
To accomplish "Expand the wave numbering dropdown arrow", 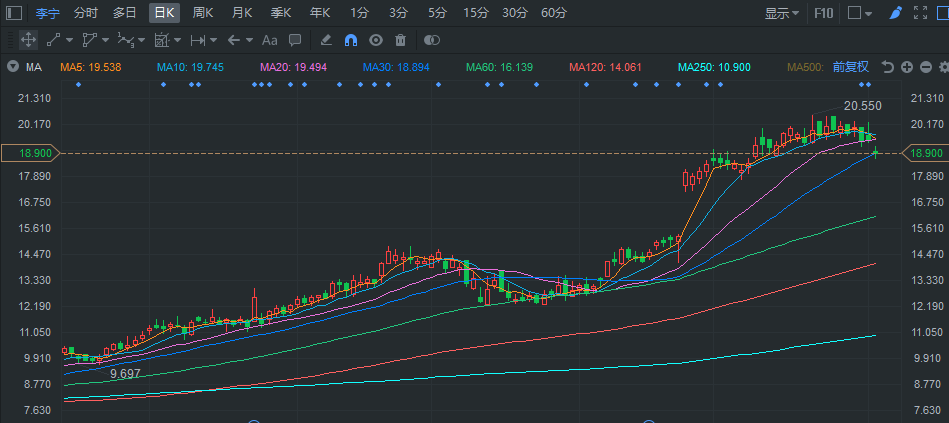I will pos(142,41).
